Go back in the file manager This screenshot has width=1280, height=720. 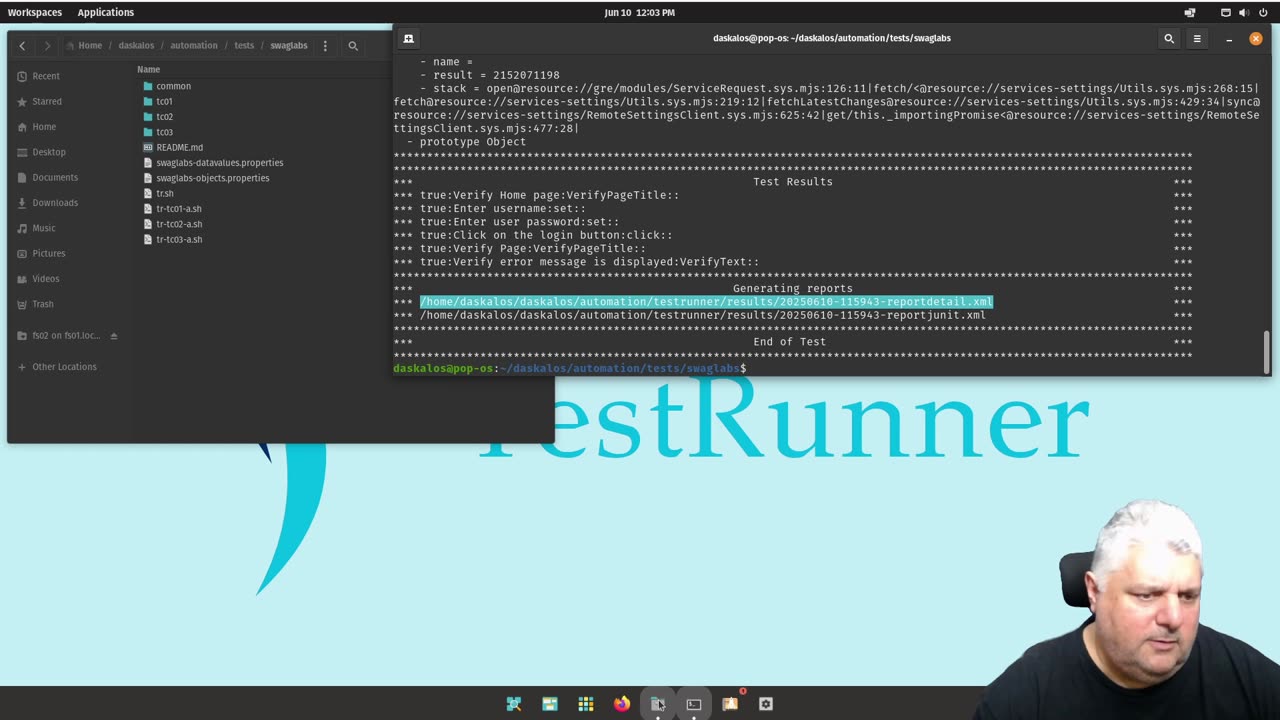click(22, 45)
